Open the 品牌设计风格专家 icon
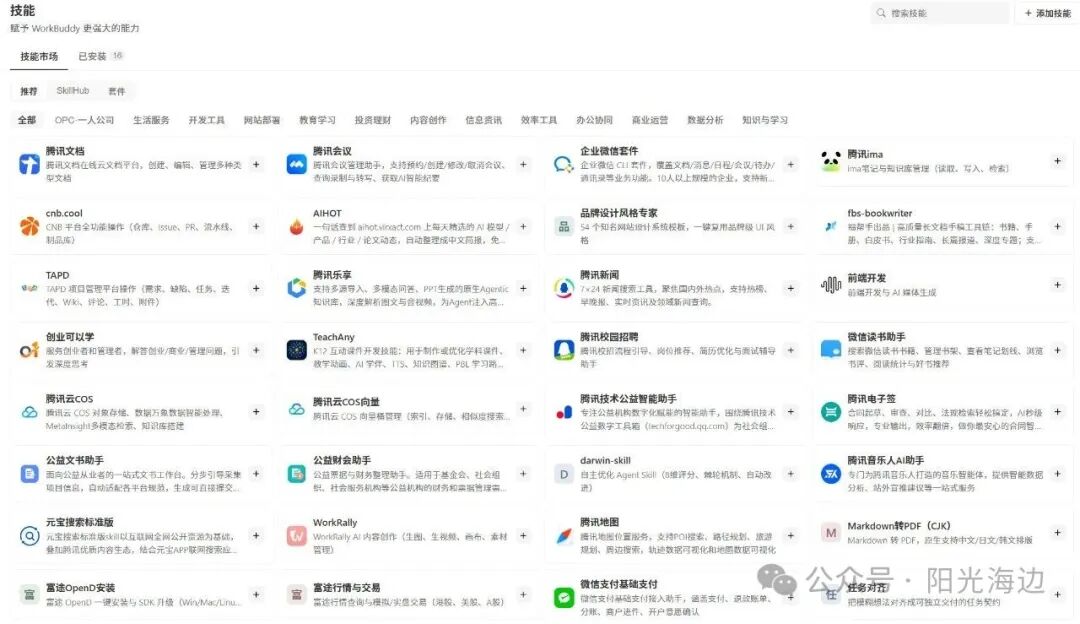Screen dimensions: 1080x624 tap(563, 226)
